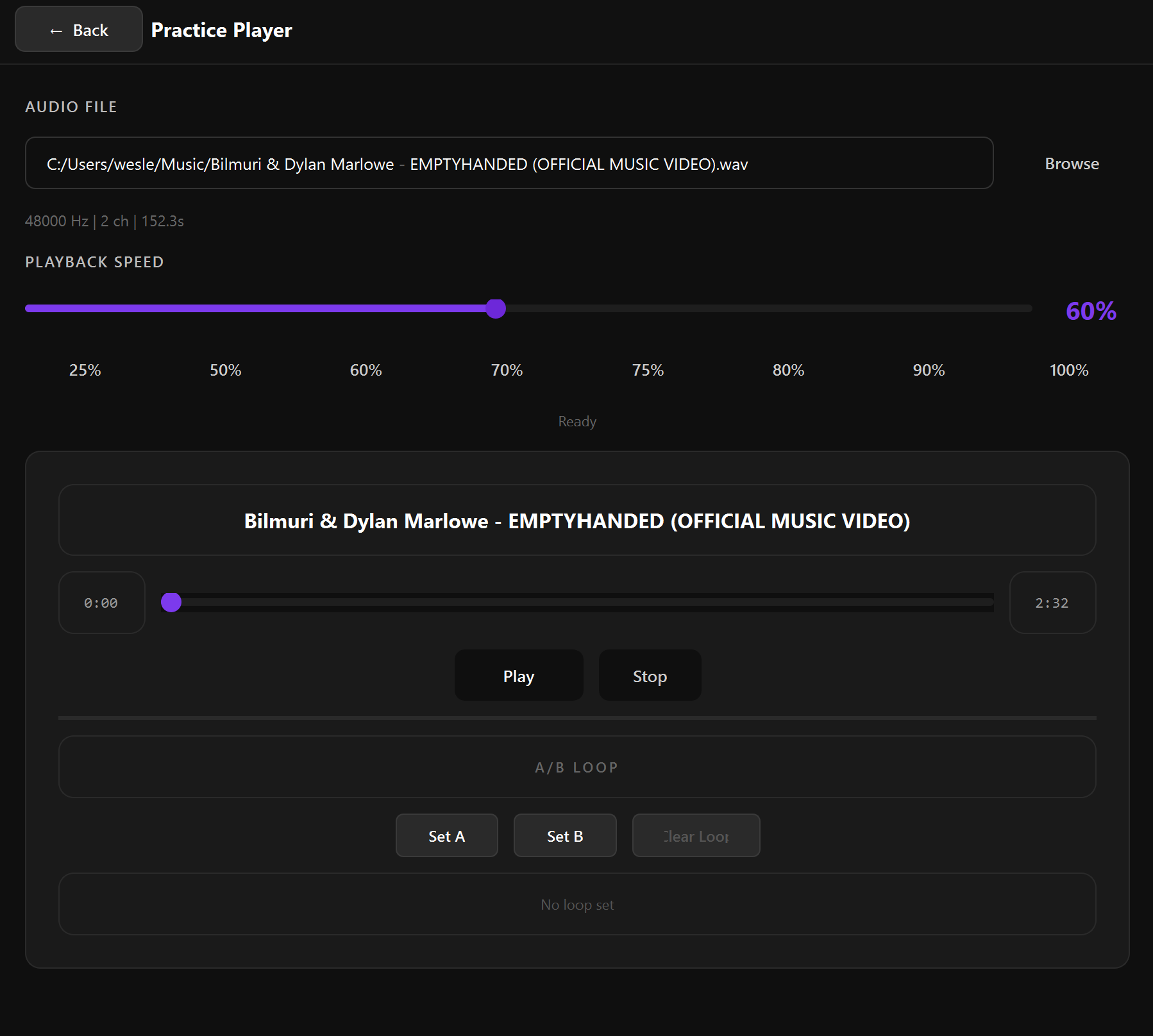1153x1036 pixels.
Task: Open the Browse file picker
Action: [1071, 163]
